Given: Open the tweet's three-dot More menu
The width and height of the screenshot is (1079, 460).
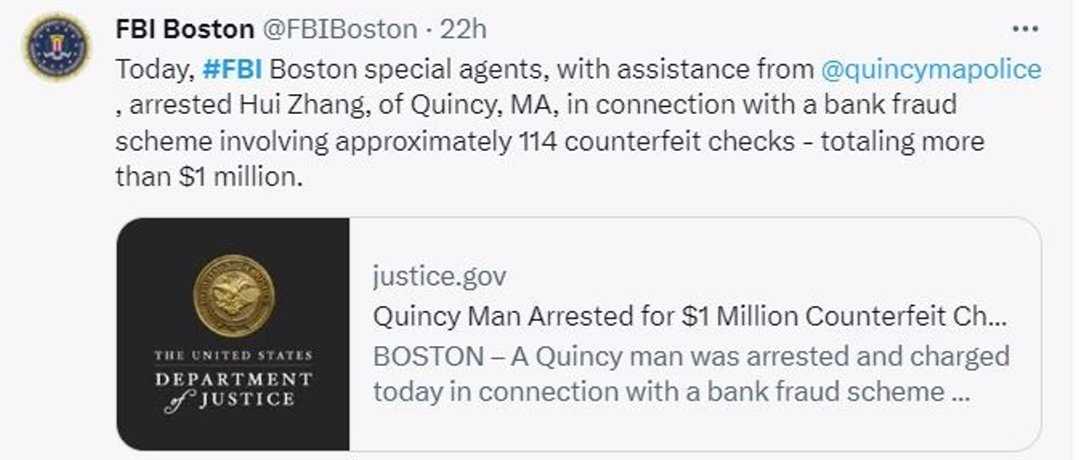Looking at the screenshot, I should pos(1026,29).
